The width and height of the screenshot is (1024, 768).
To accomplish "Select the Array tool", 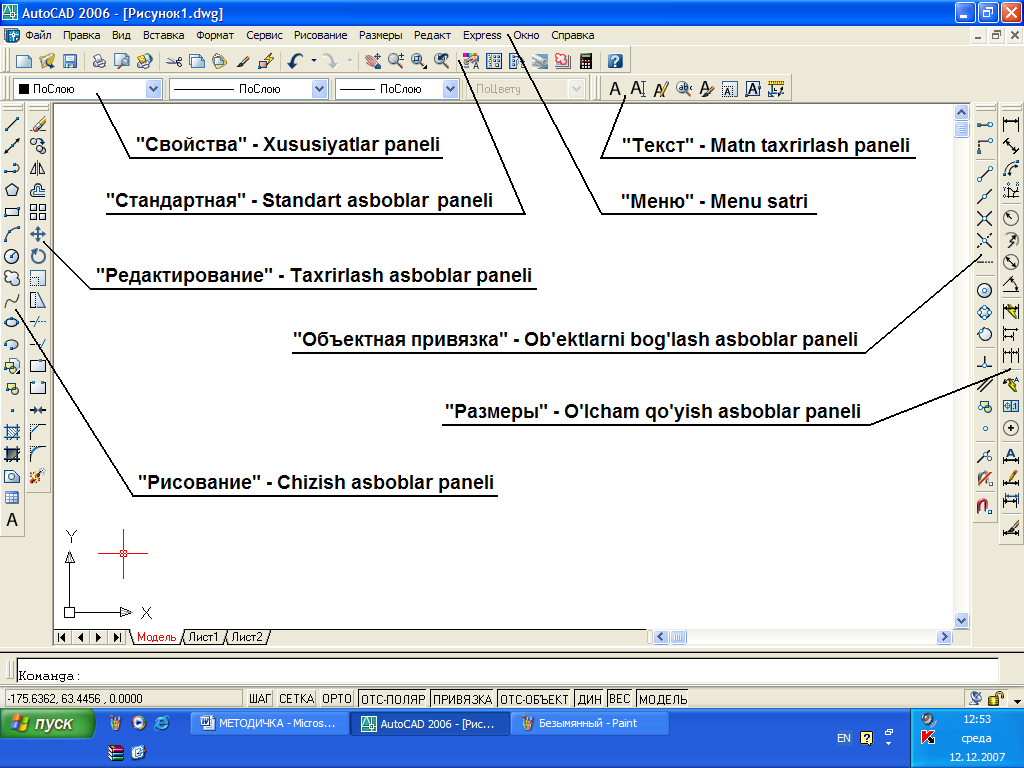I will click(x=38, y=212).
